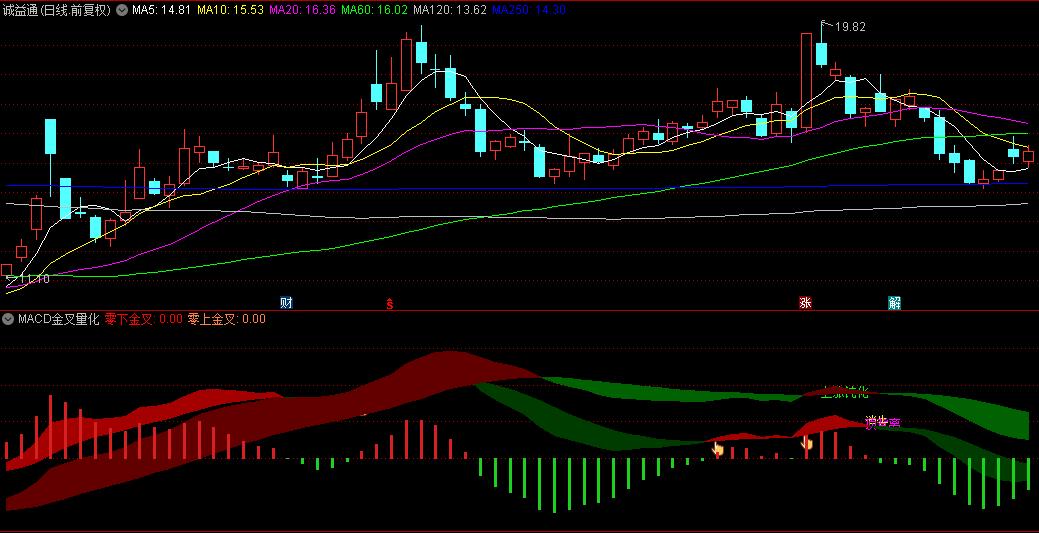Click the green 上涨转化 label
1039x533 pixels.
[x=844, y=392]
